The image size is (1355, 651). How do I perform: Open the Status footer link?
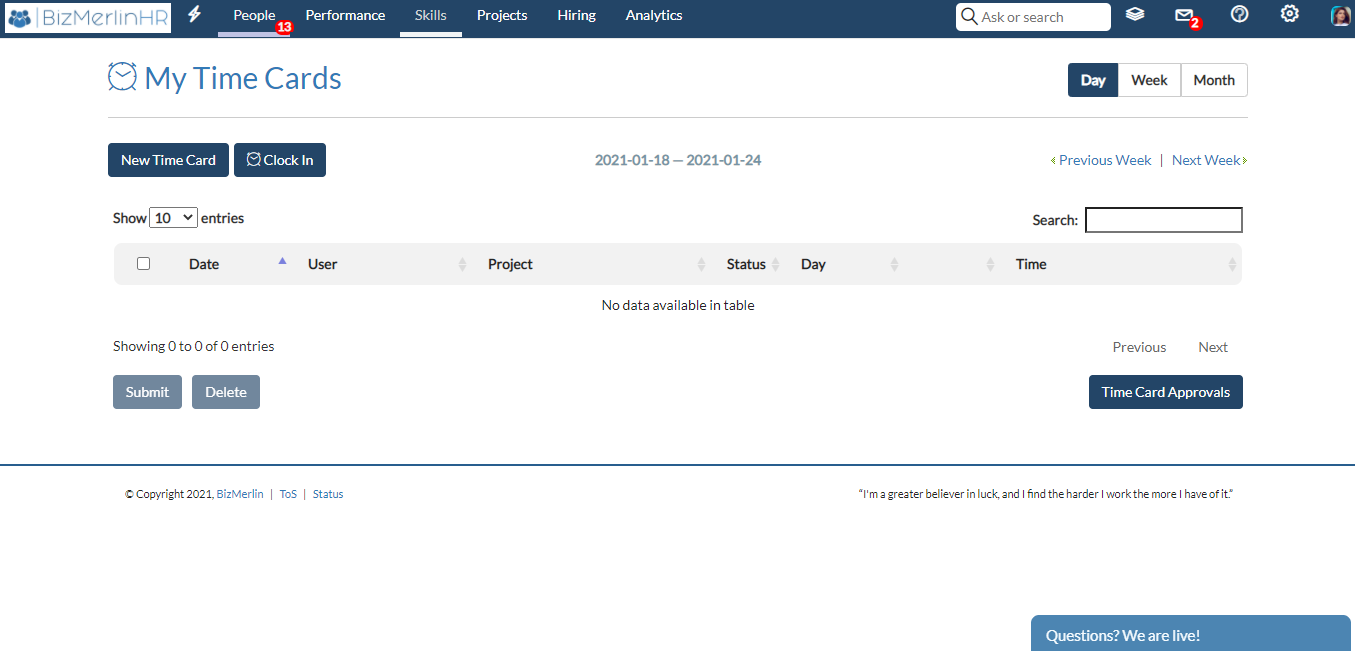[328, 494]
